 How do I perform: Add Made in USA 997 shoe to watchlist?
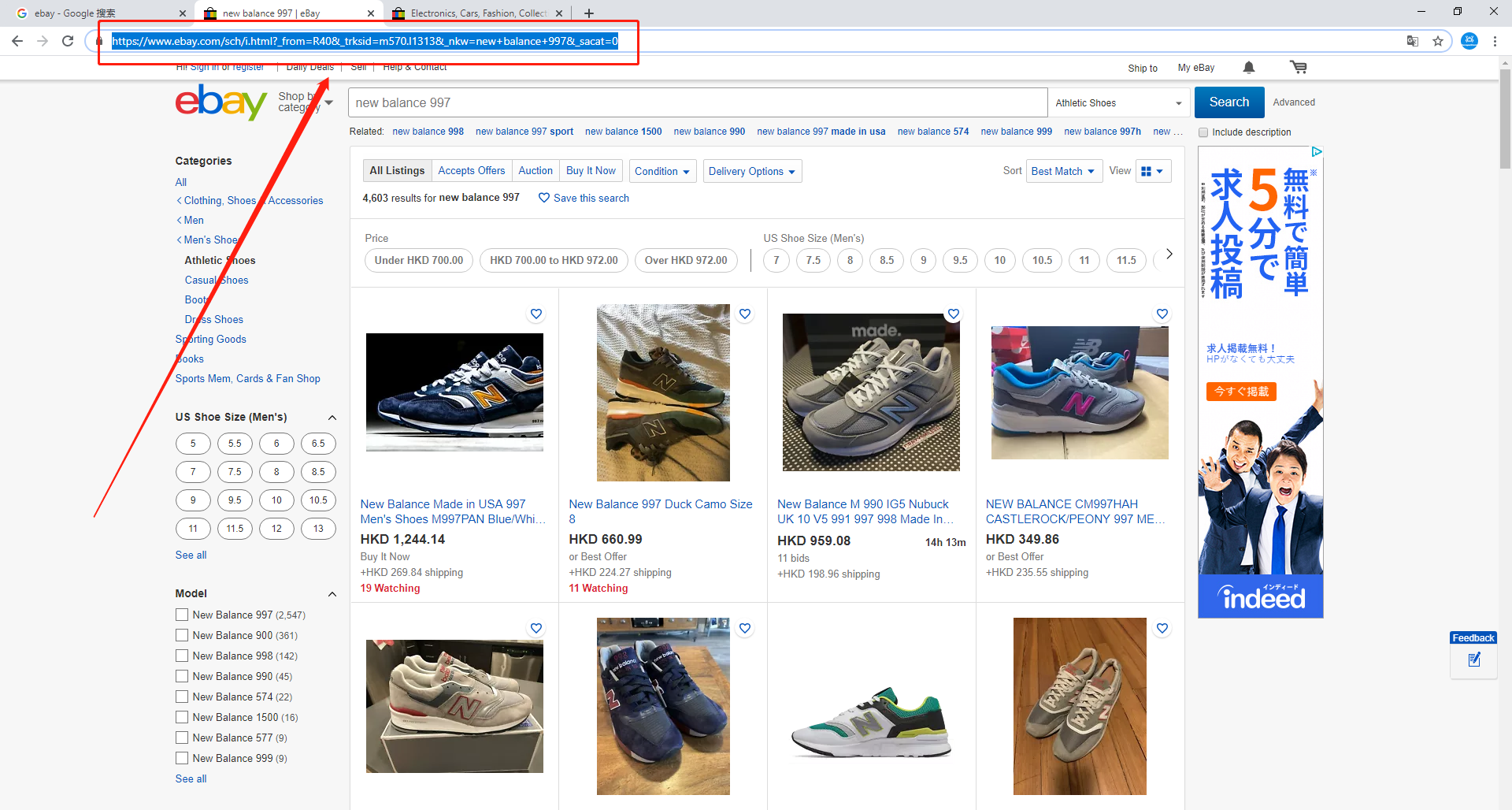tap(536, 314)
